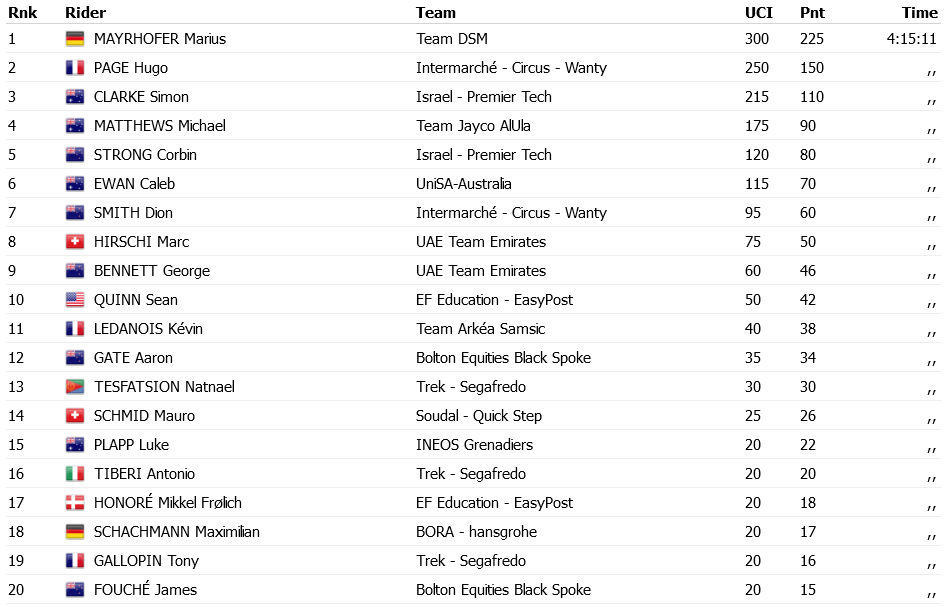Click the Time column header
The height and width of the screenshot is (607, 947).
pos(919,13)
